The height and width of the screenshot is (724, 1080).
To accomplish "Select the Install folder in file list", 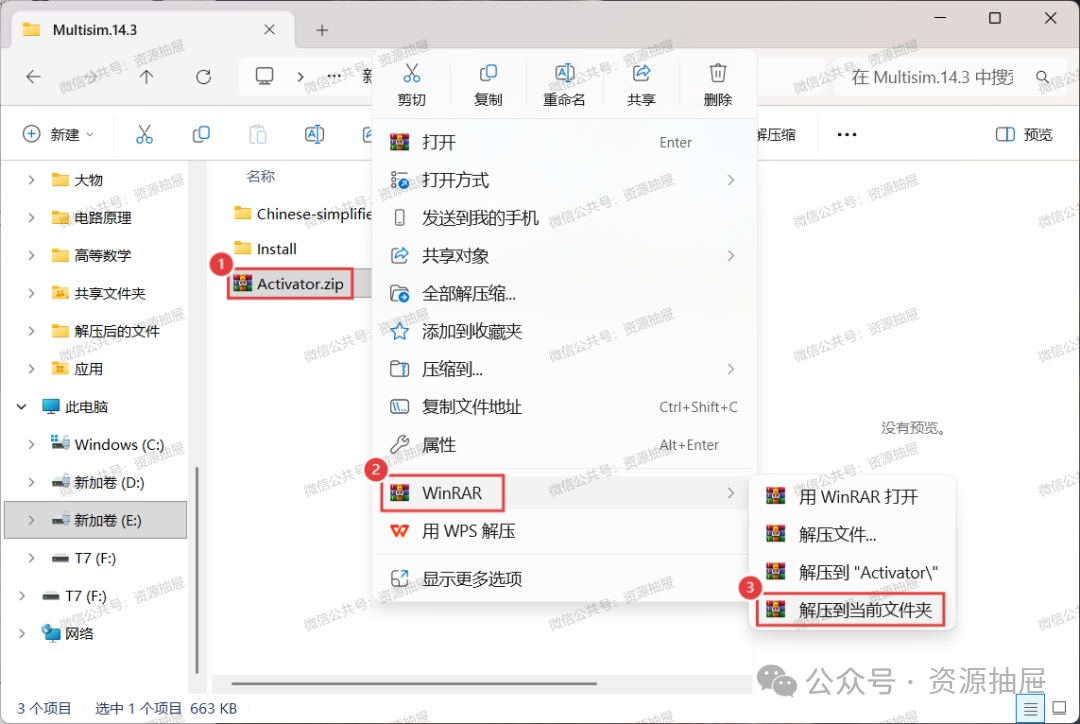I will tap(266, 249).
